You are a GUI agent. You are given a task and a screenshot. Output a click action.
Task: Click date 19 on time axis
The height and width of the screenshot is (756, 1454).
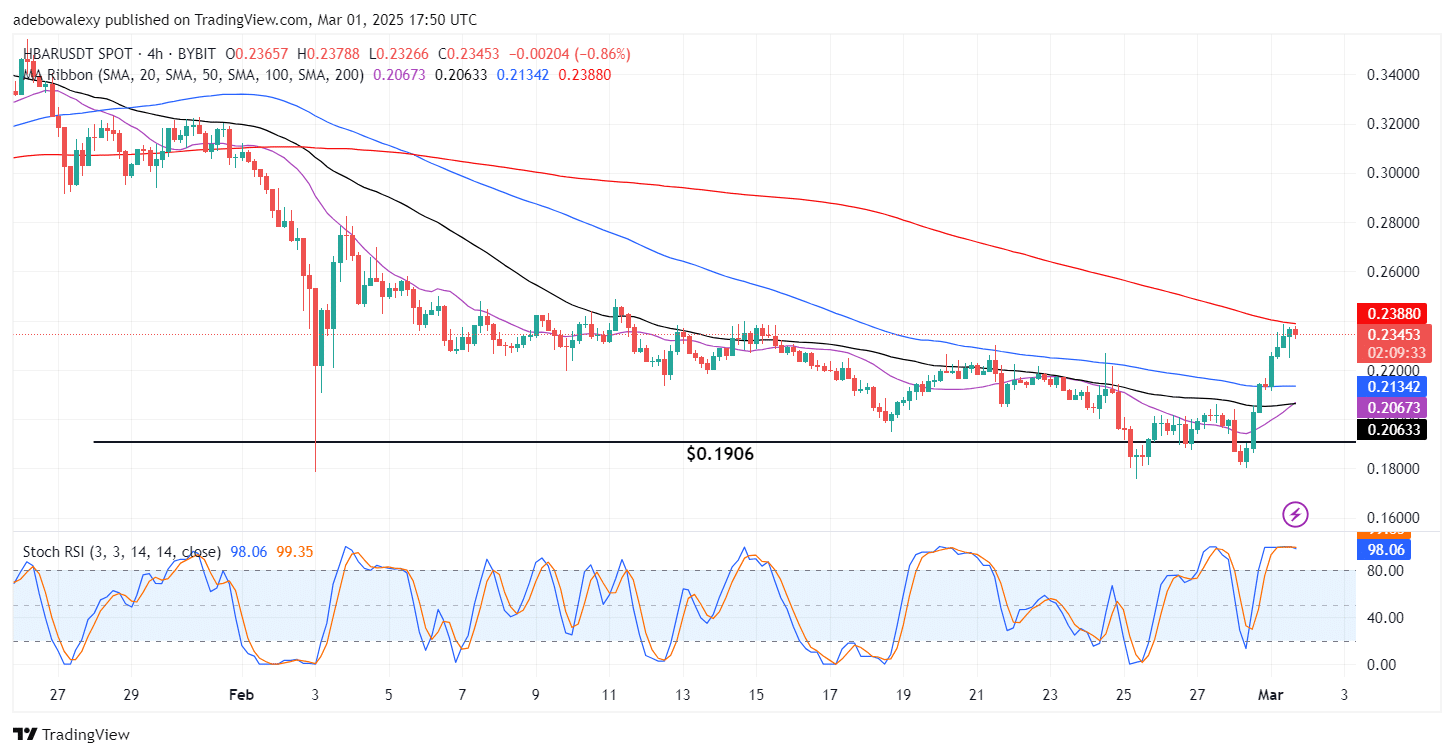click(903, 695)
